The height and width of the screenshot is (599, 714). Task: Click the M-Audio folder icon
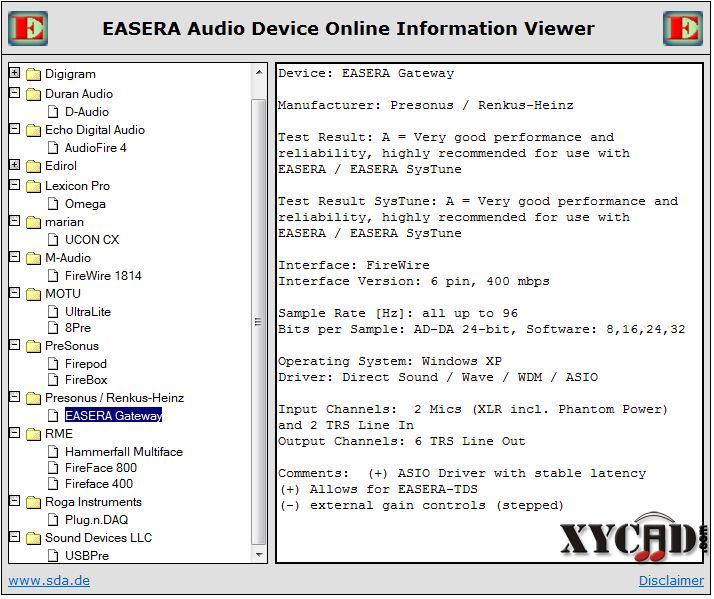(33, 258)
